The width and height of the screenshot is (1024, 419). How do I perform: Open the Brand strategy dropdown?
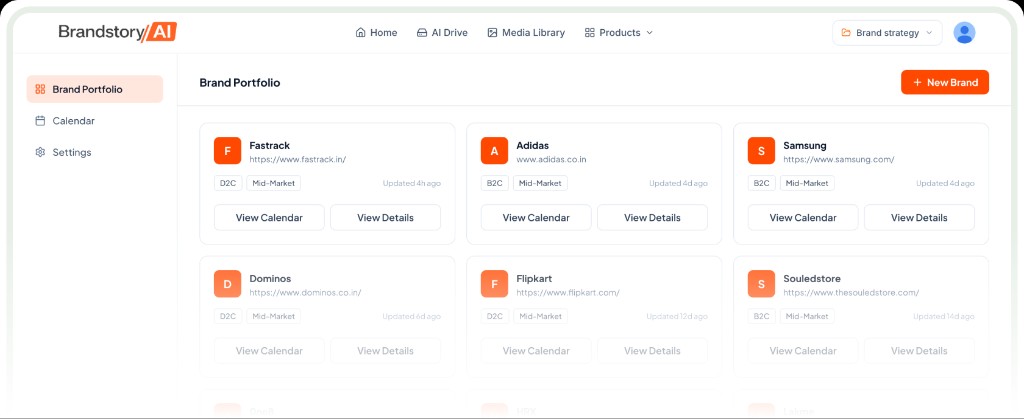(887, 33)
